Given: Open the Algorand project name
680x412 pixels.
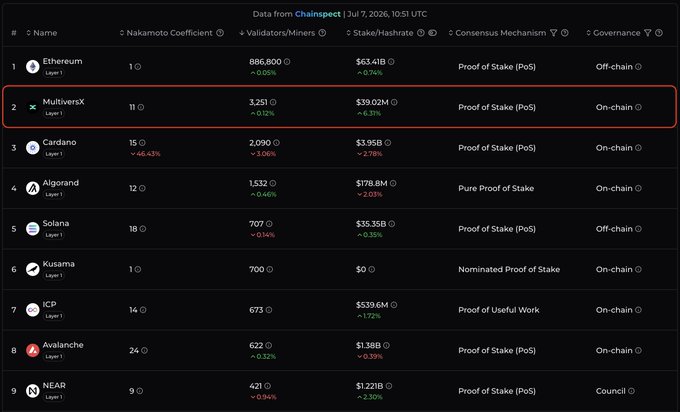Looking at the screenshot, I should [61, 183].
